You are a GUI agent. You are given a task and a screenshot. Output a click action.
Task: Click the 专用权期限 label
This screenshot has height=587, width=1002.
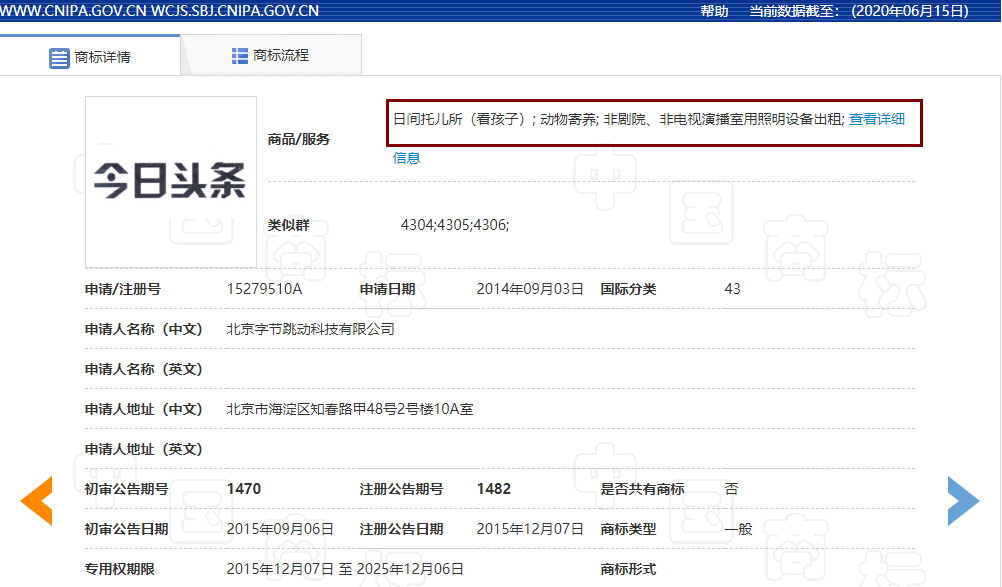pyautogui.click(x=119, y=569)
